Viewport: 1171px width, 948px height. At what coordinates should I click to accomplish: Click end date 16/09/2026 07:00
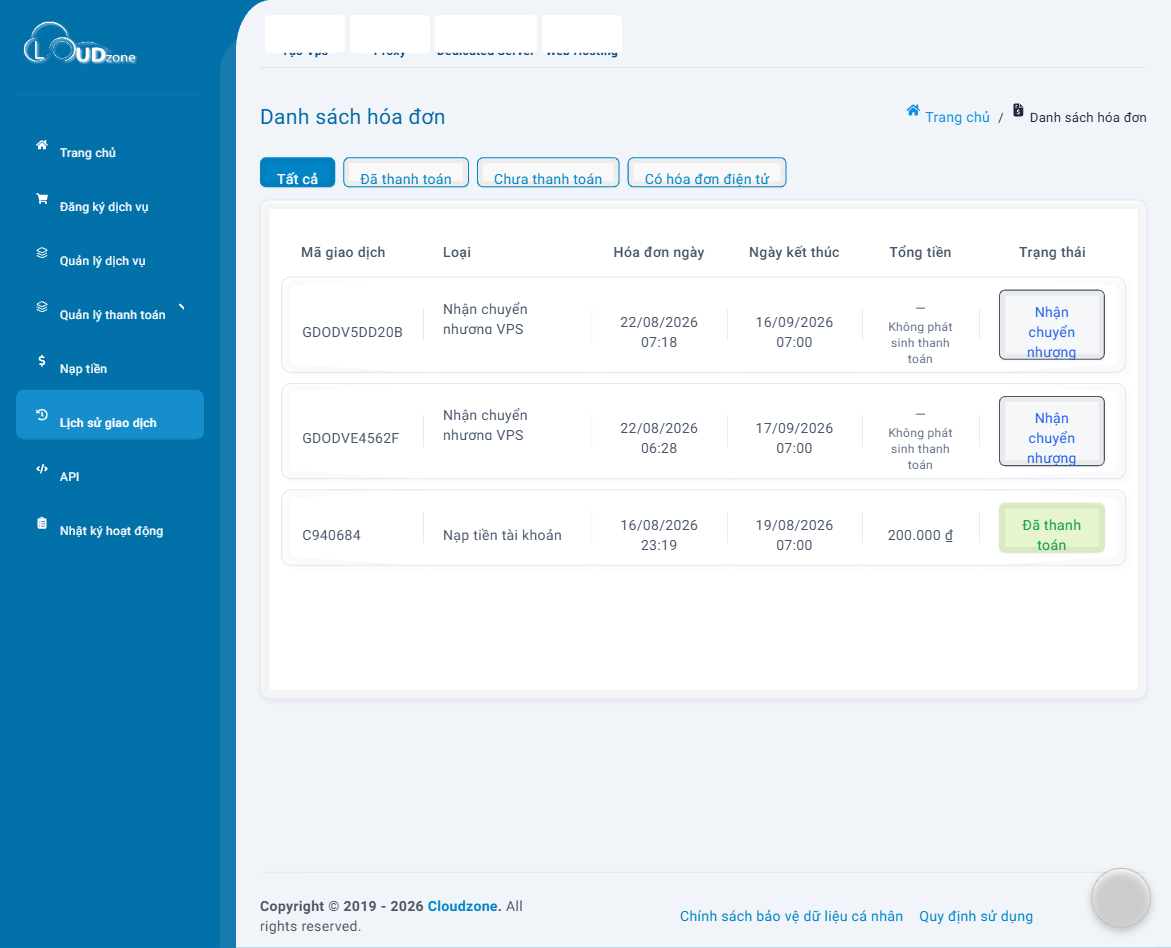tap(794, 332)
